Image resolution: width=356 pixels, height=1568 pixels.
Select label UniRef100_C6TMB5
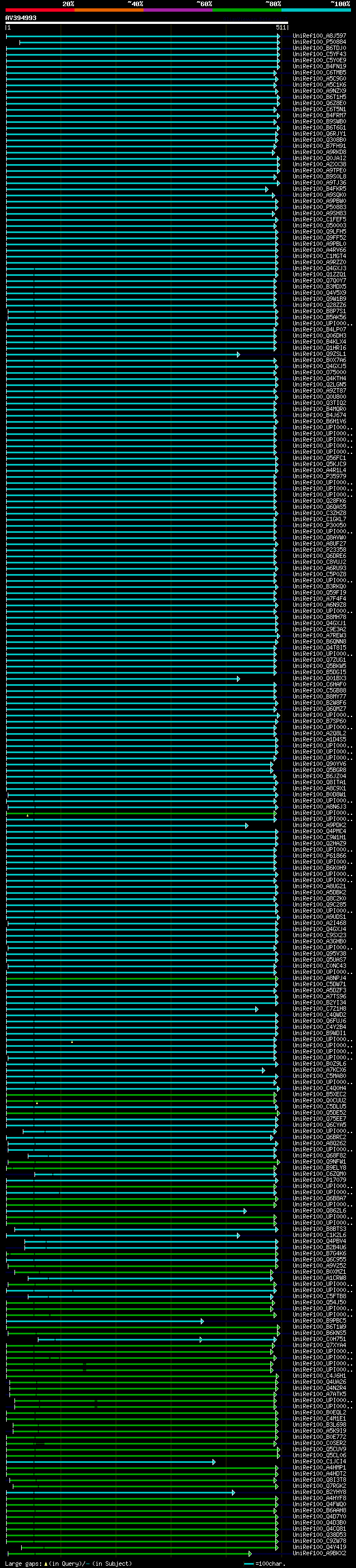pyautogui.click(x=319, y=72)
